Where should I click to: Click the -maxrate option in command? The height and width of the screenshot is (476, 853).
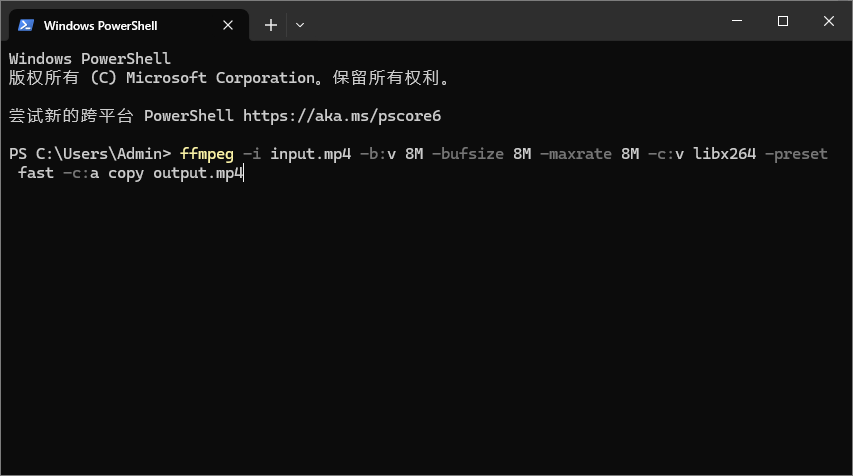click(x=575, y=154)
